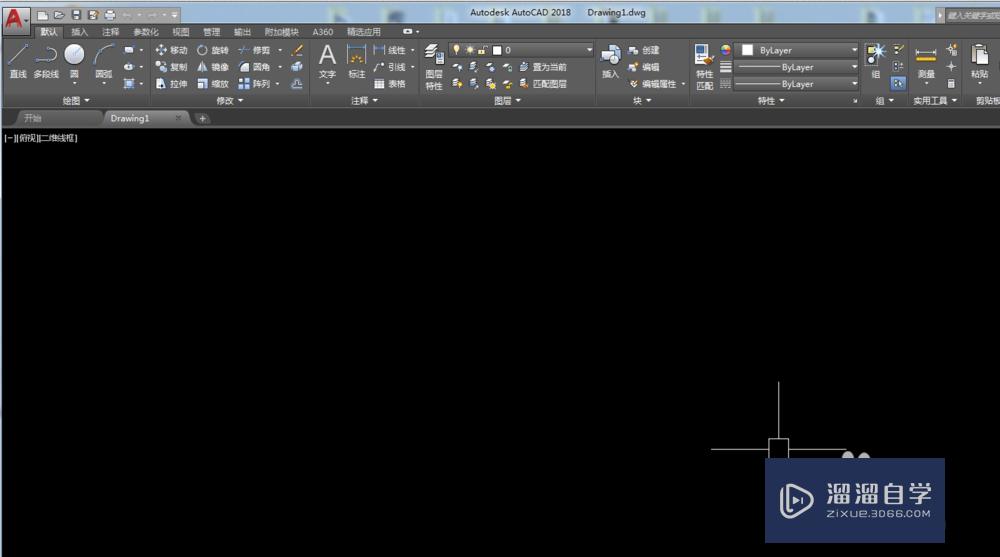The width and height of the screenshot is (1000, 557).
Task: Toggle layer 0 freeze sun icon
Action: pyautogui.click(x=470, y=50)
